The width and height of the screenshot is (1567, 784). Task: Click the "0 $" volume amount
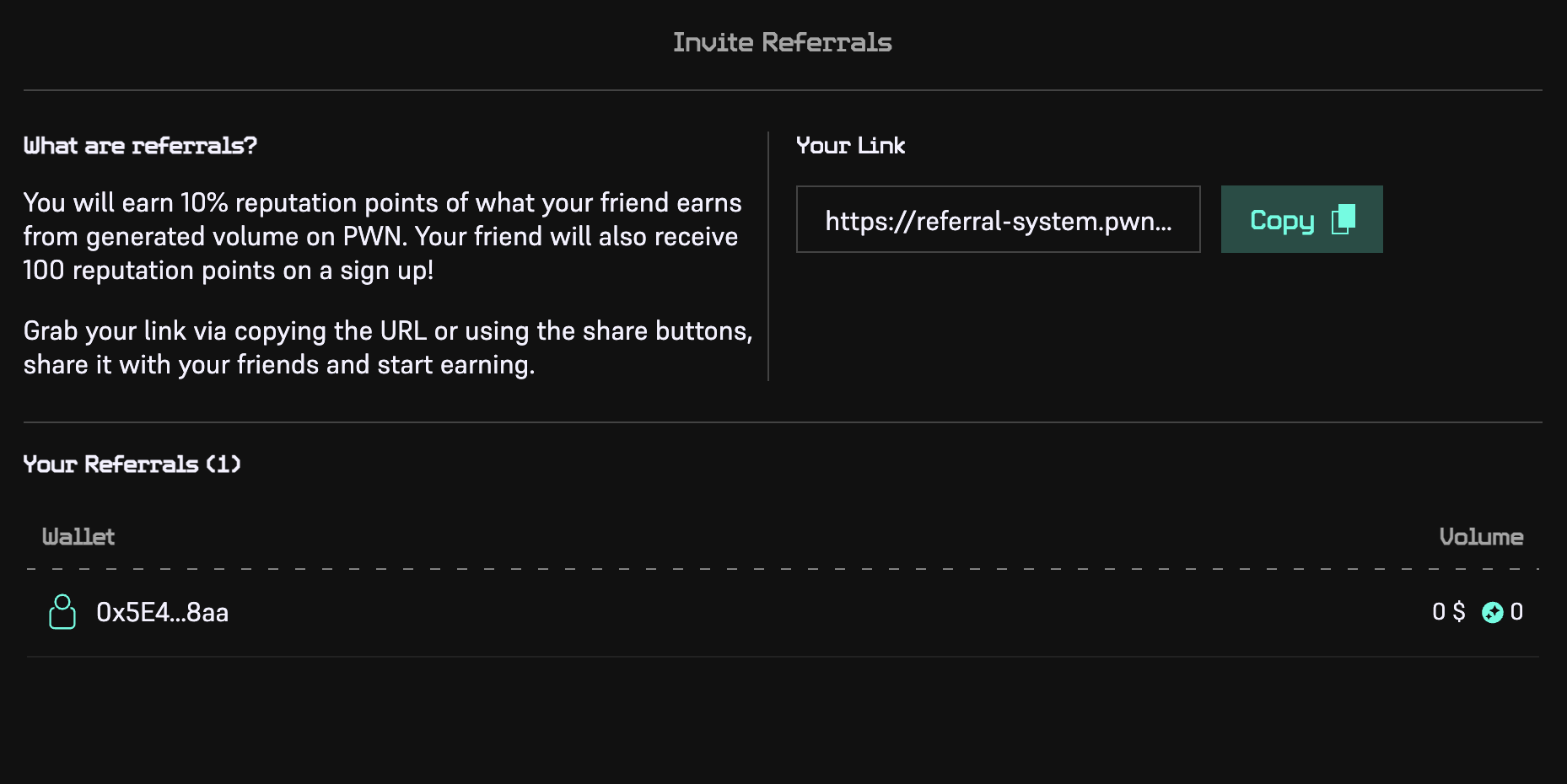(1448, 612)
